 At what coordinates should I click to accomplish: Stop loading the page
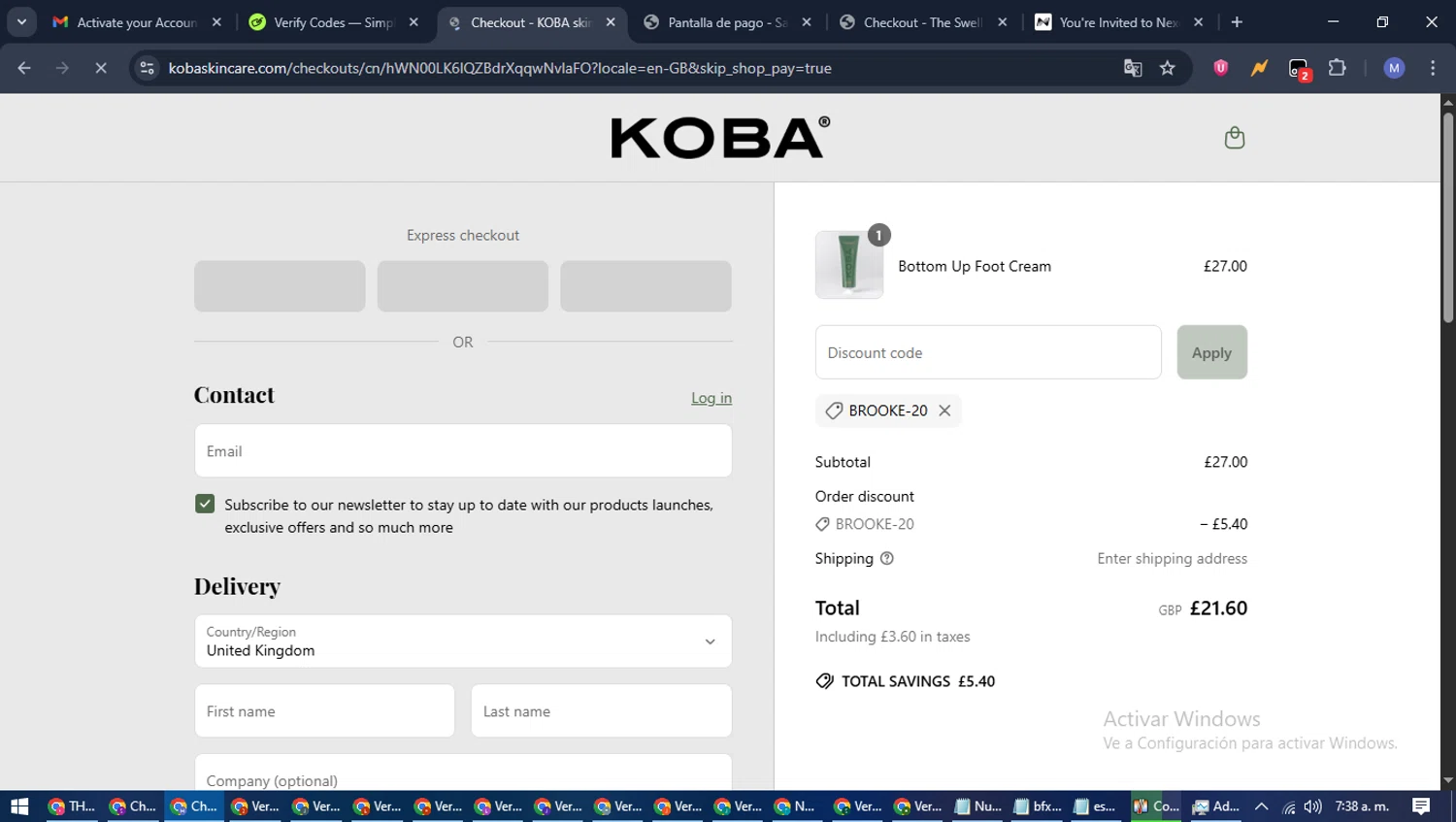point(100,68)
